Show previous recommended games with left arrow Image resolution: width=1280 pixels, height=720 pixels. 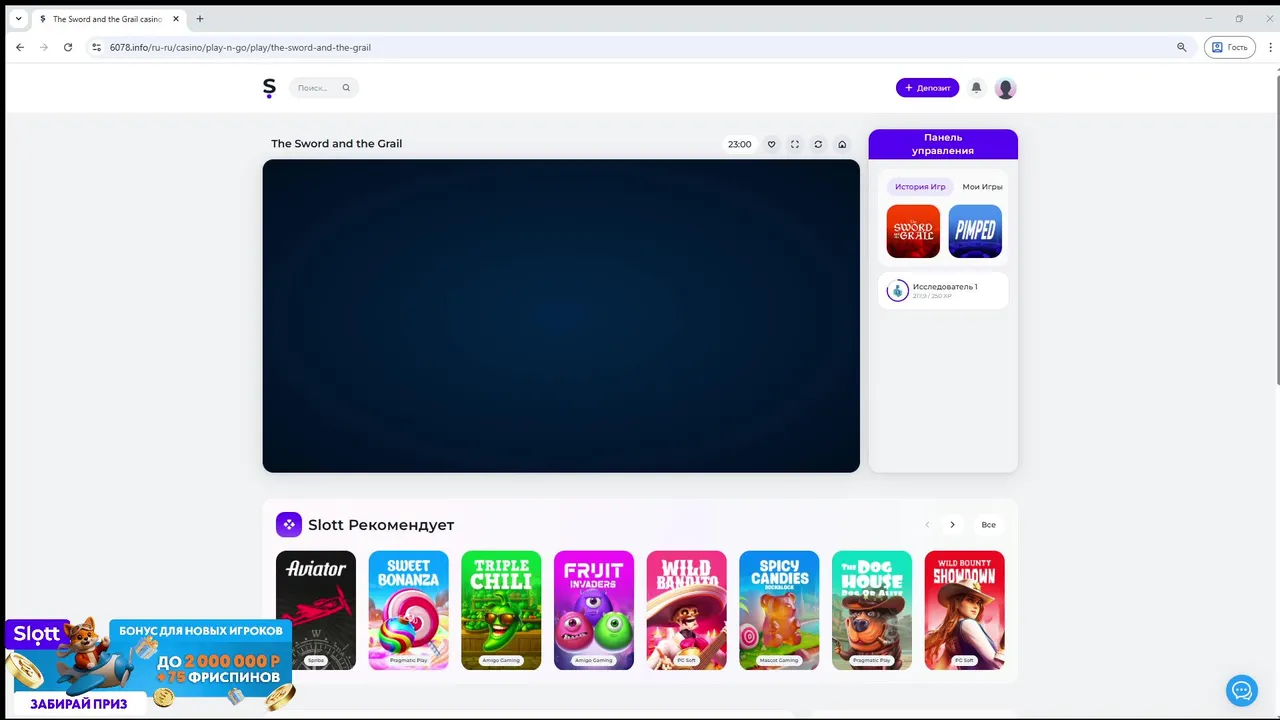(927, 524)
